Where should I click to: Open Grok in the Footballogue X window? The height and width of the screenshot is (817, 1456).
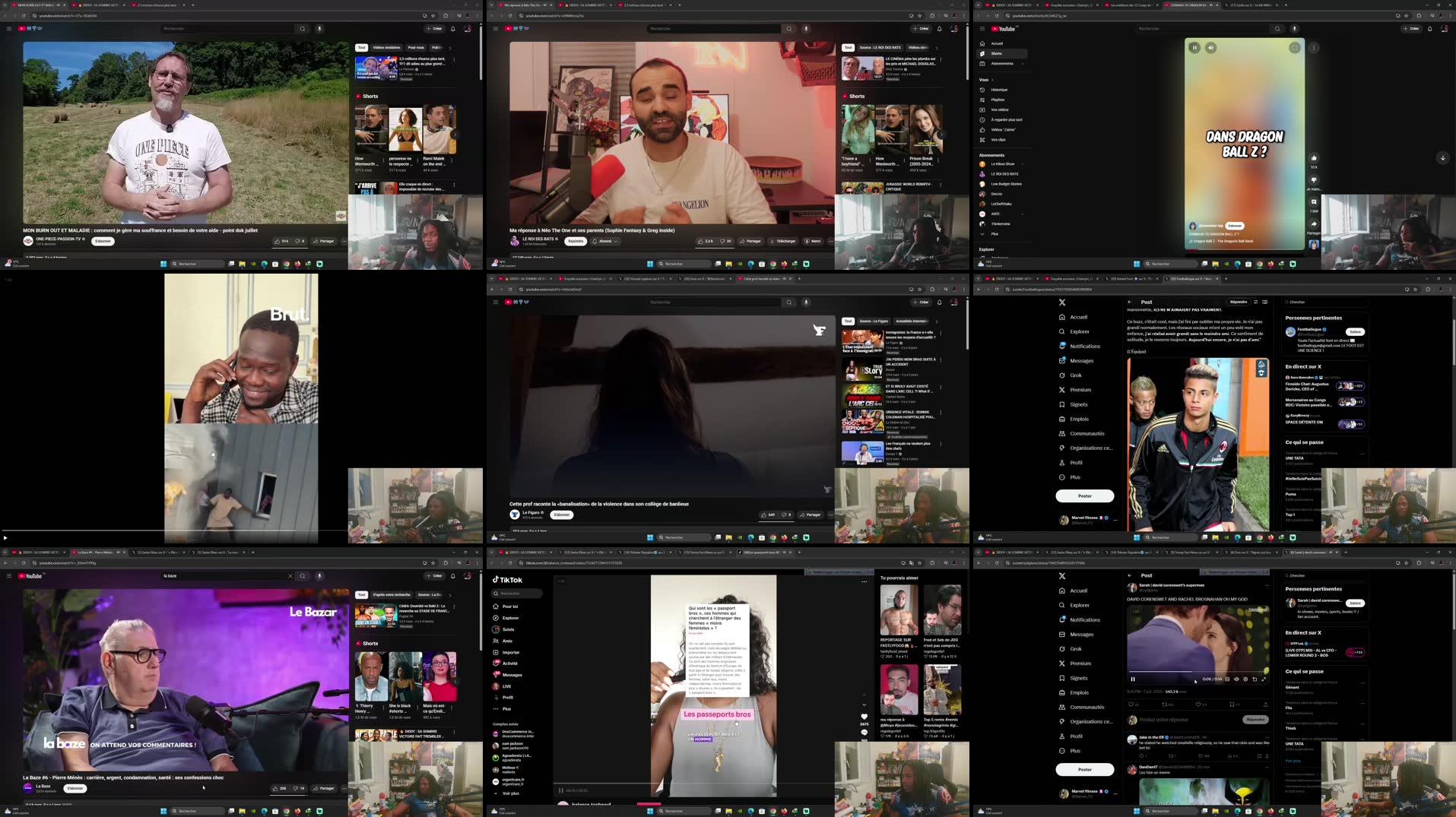click(1071, 375)
